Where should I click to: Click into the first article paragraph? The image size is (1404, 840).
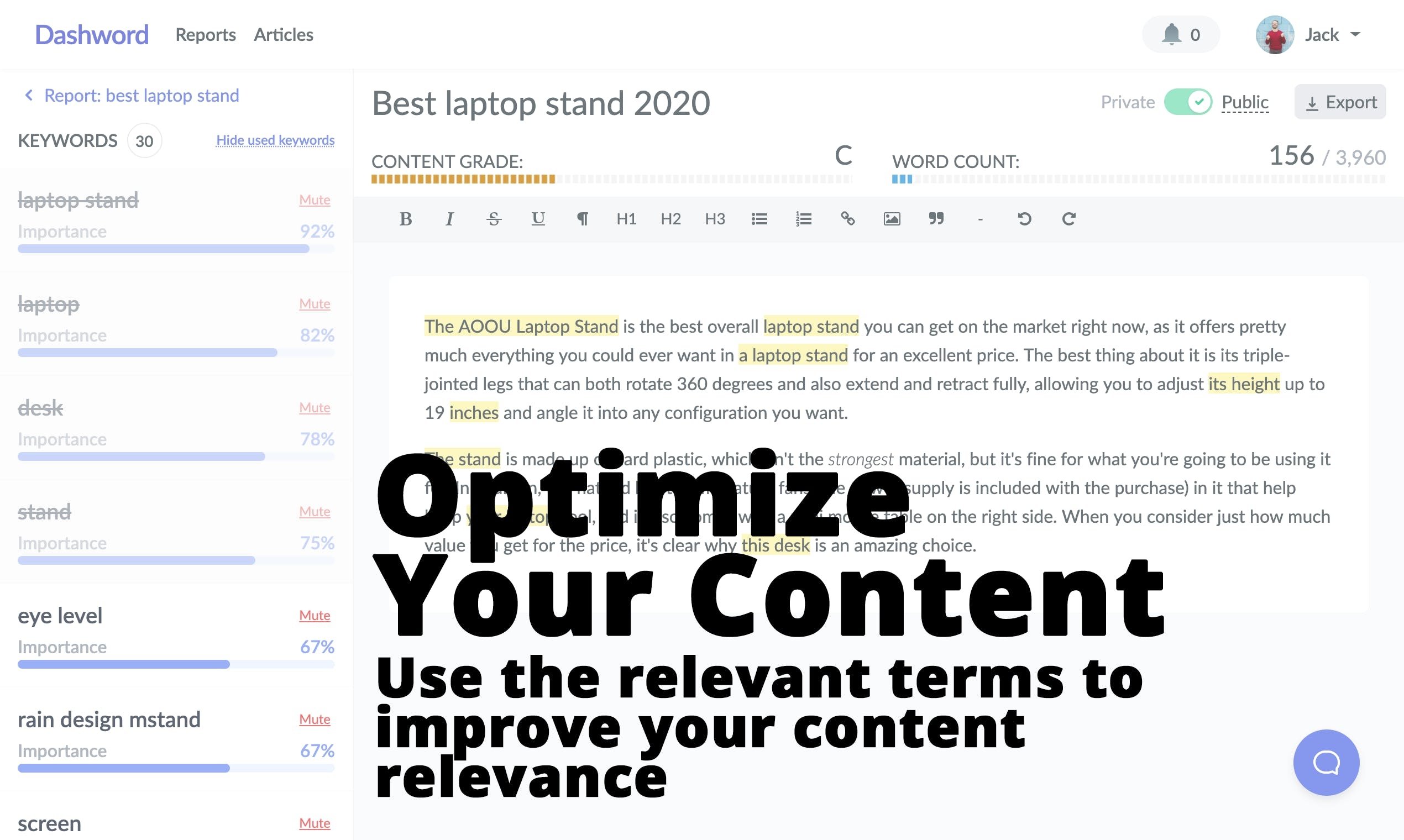[x=874, y=370]
